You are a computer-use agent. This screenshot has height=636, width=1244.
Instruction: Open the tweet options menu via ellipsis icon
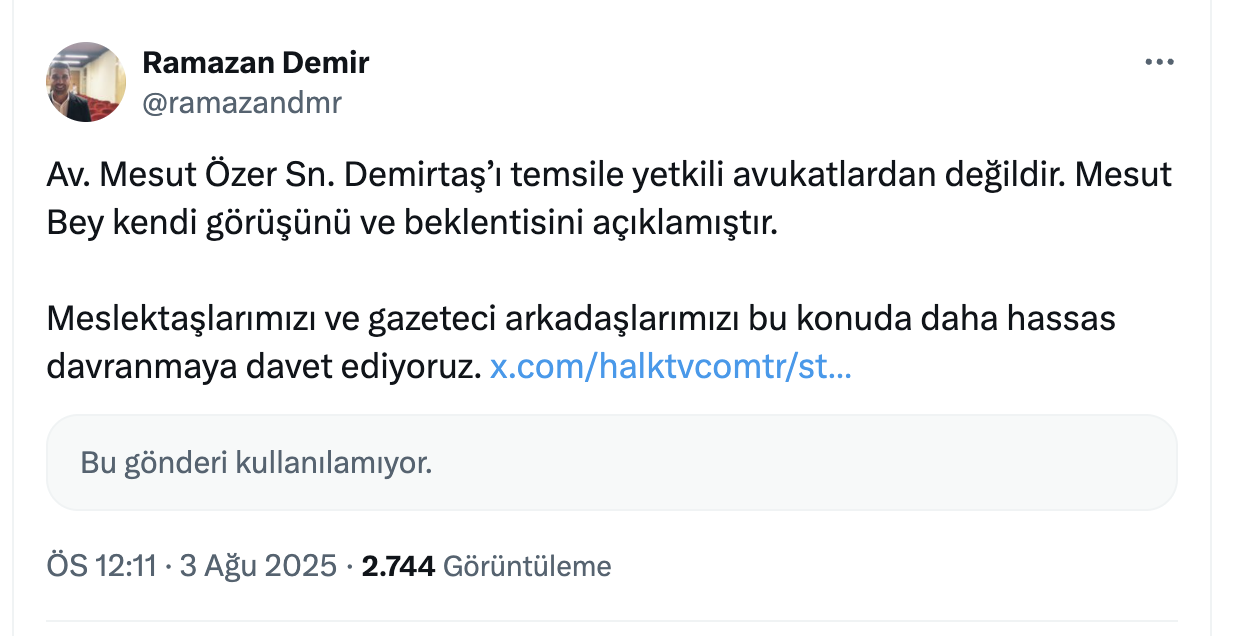1160,60
